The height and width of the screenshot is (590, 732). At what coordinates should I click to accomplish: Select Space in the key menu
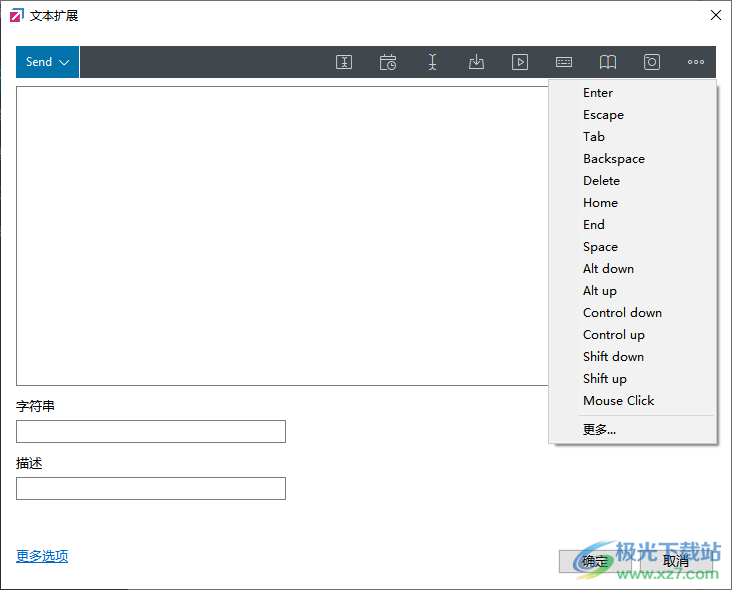633,246
